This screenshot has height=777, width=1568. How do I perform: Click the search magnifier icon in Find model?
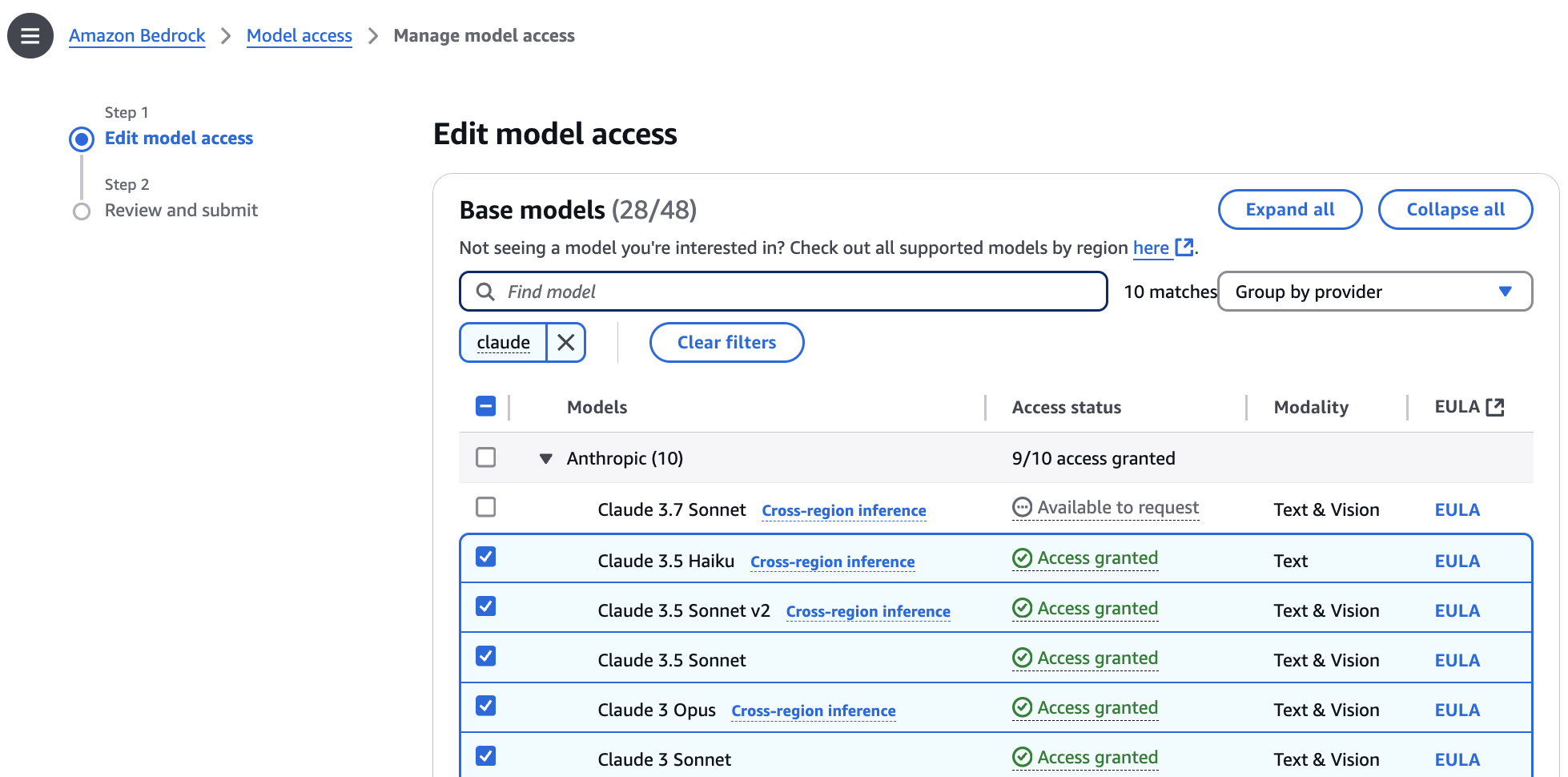pyautogui.click(x=484, y=292)
